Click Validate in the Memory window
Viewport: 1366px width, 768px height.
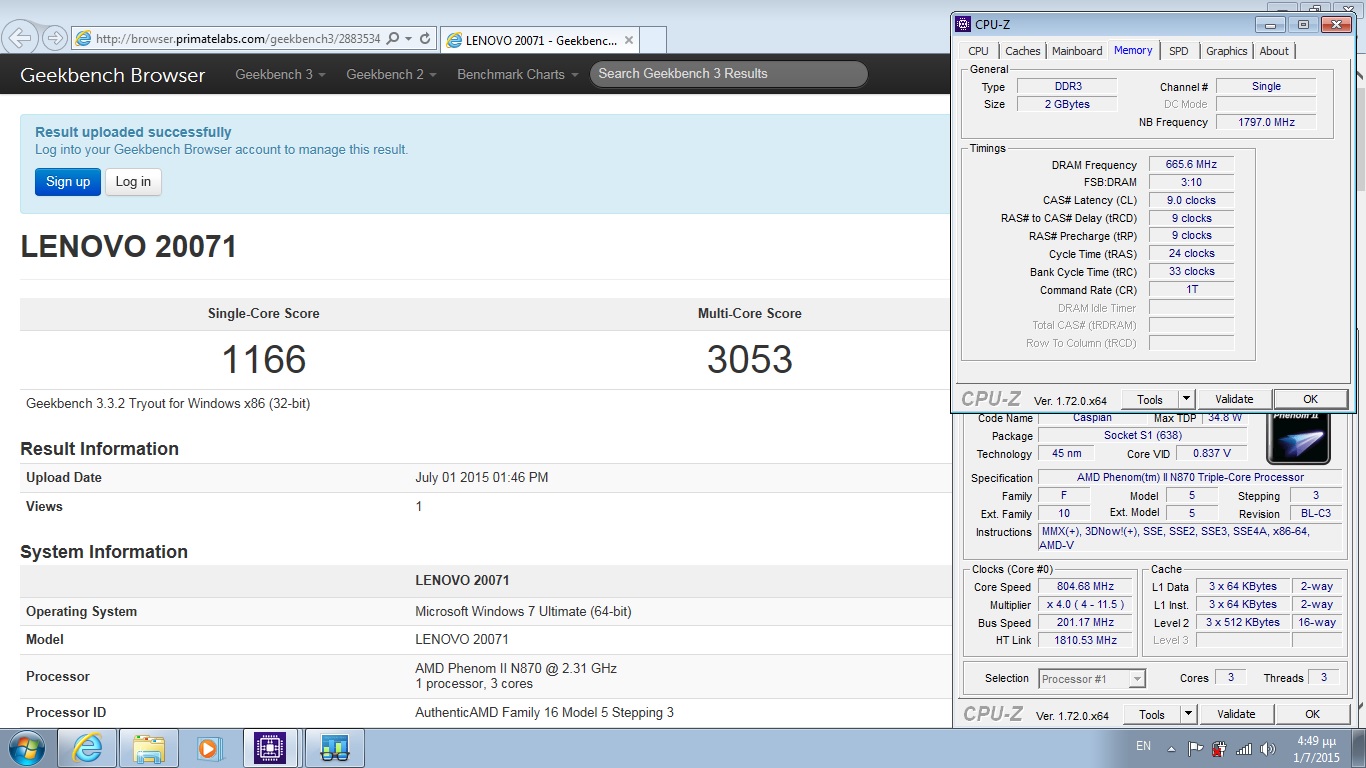1234,399
